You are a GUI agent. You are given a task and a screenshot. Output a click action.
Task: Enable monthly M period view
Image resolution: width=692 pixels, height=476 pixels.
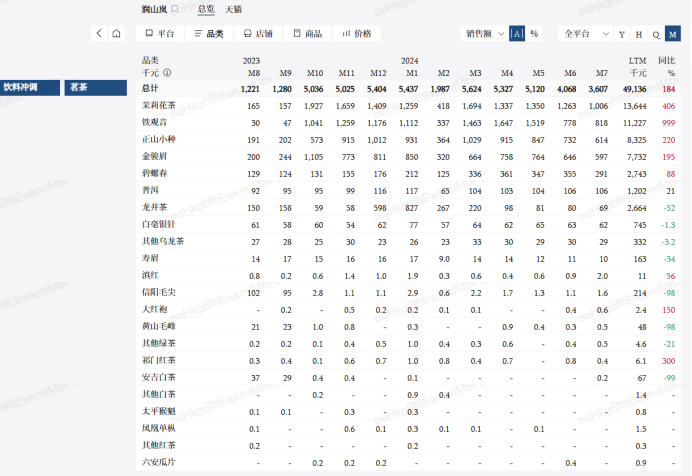click(672, 33)
